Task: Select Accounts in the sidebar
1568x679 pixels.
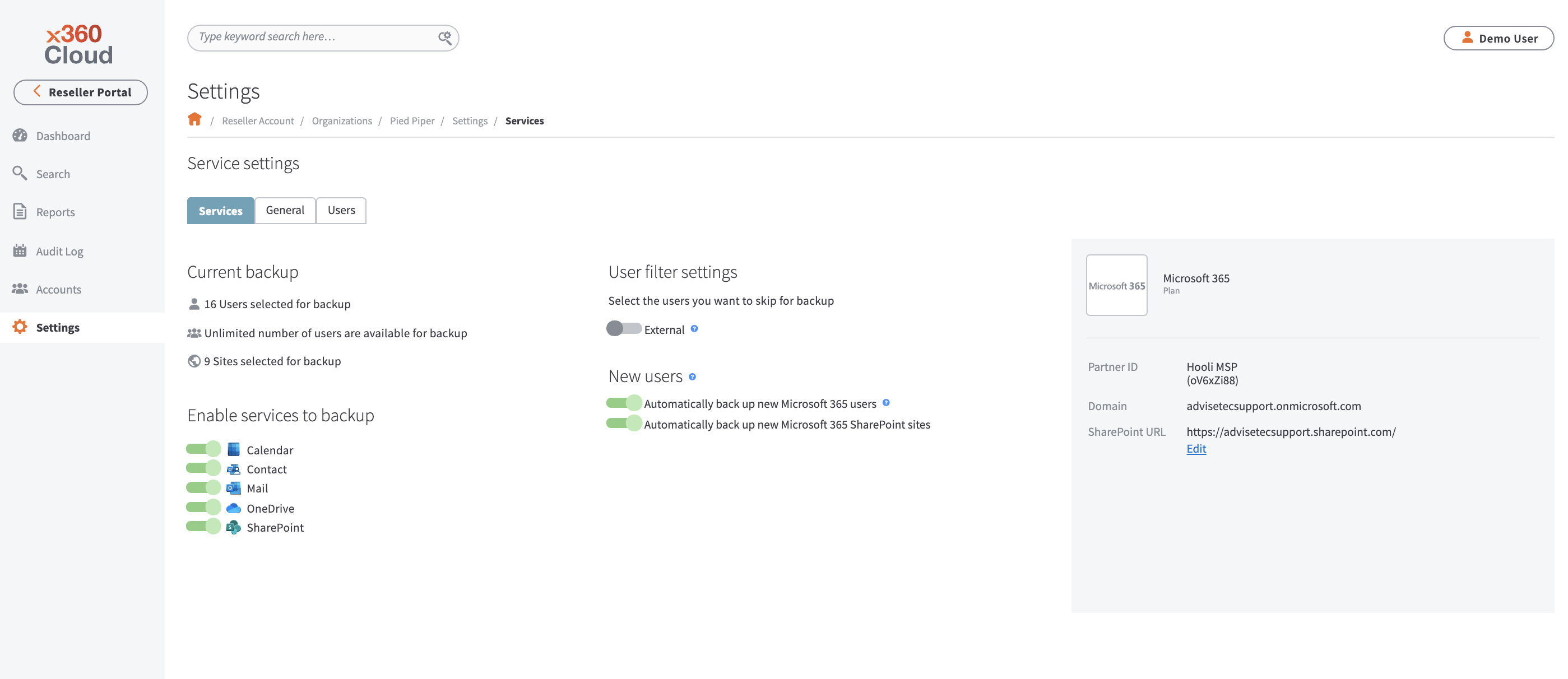Action: (x=58, y=289)
